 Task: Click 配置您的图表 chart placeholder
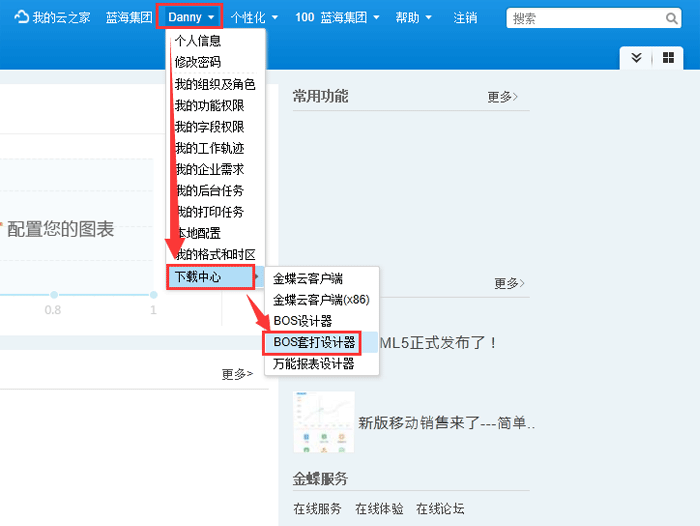[60, 229]
